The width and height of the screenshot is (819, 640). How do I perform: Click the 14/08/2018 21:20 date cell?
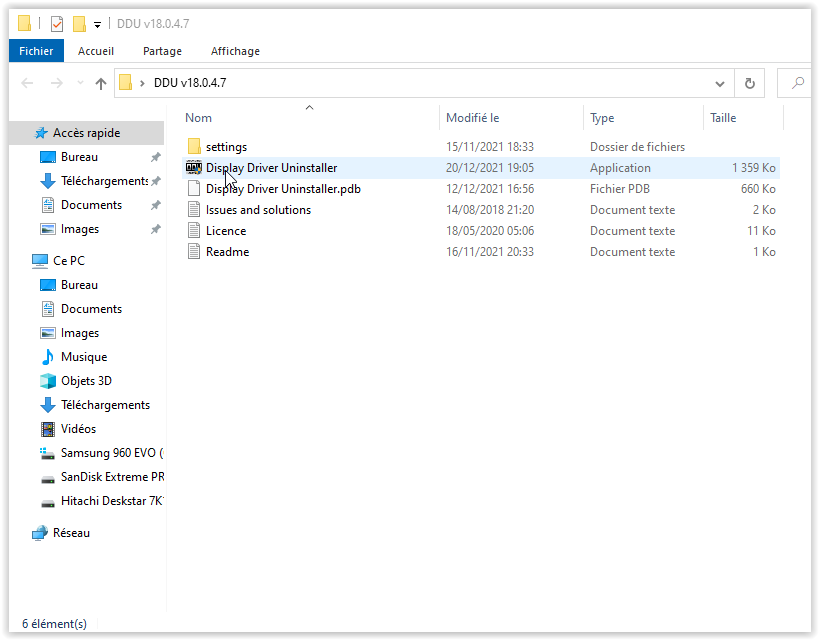click(x=489, y=210)
